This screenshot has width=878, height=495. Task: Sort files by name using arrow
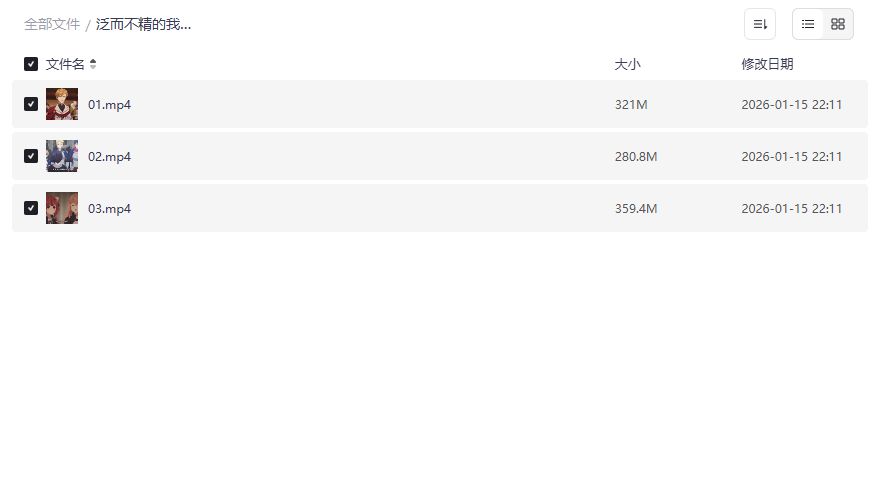click(93, 64)
